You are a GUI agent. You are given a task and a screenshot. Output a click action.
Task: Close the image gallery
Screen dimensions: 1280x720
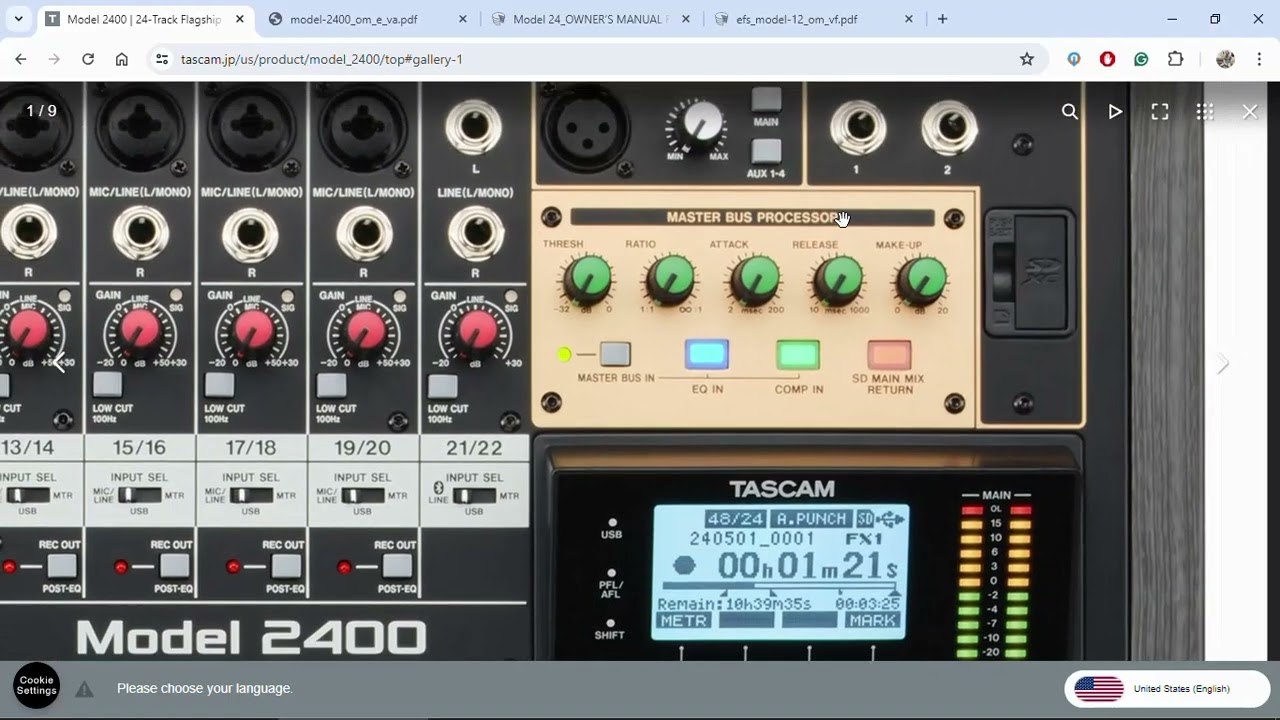point(1250,112)
